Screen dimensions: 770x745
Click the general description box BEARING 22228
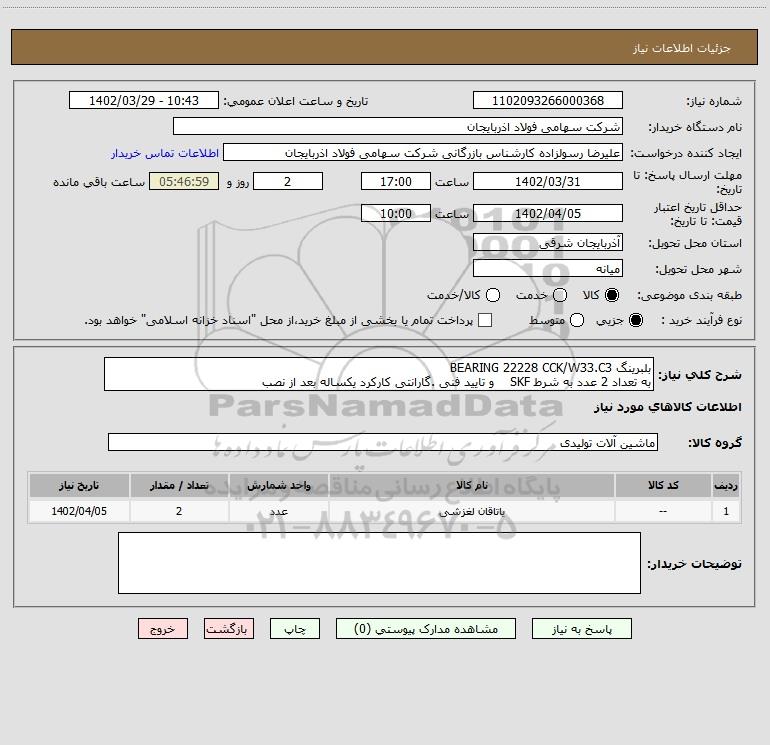click(379, 374)
